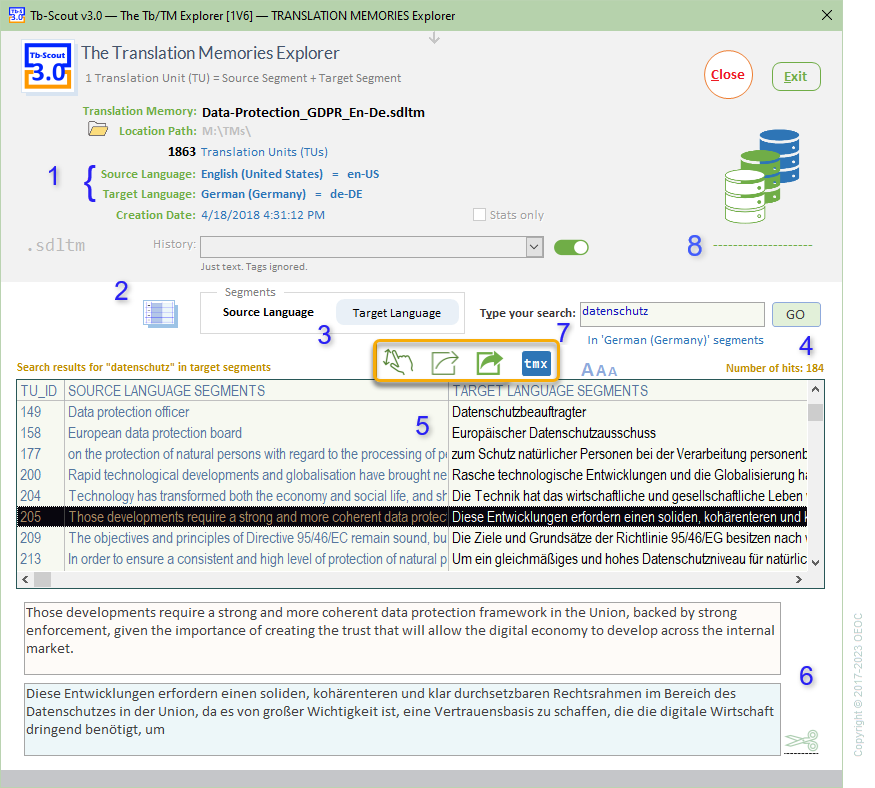Click the solid green export arrow icon
Screen dimensions: 875x788
[489, 363]
